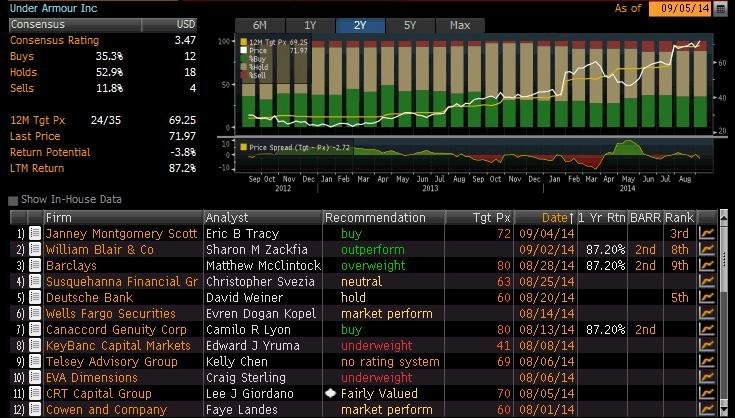
Task: Show chart icon for Canaccord Genuity row
Action: [x=707, y=329]
